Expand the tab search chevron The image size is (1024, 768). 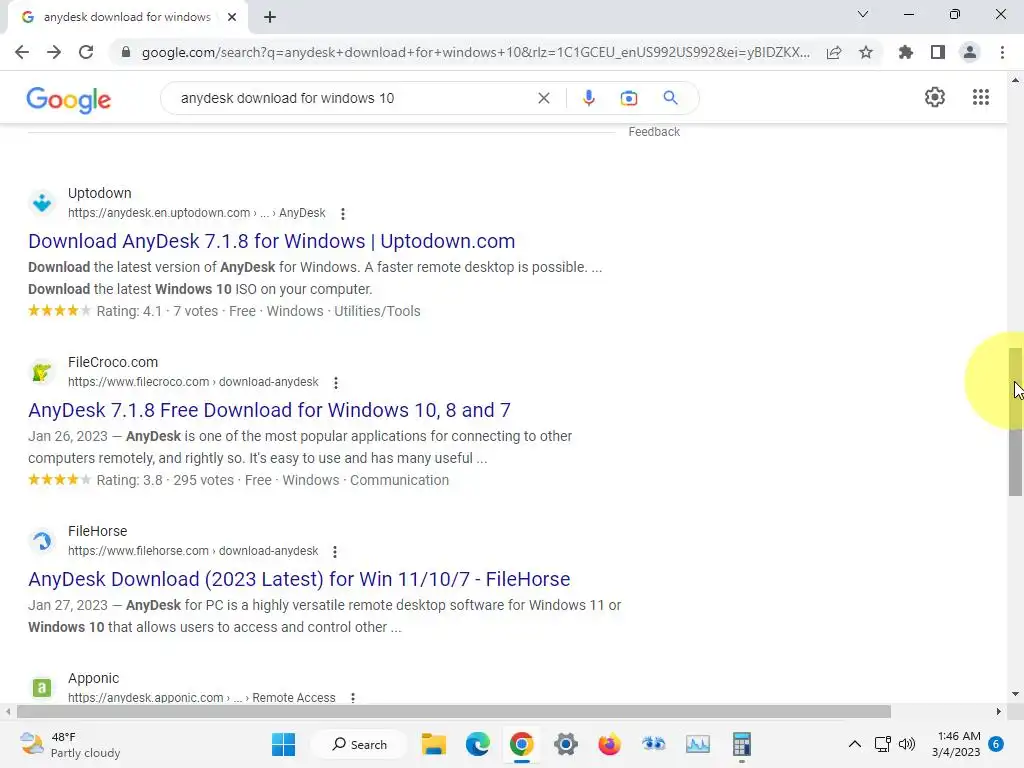click(863, 14)
